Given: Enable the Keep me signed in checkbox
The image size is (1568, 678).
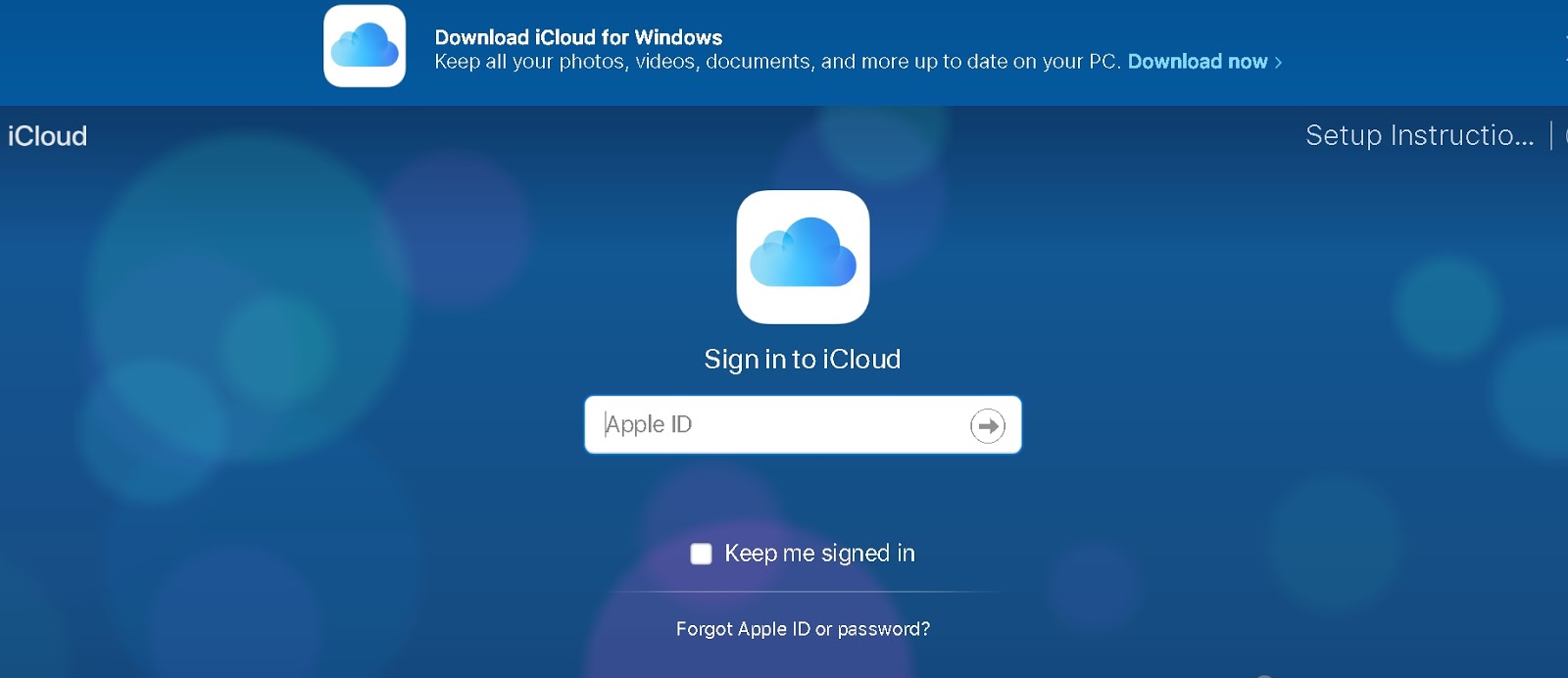Looking at the screenshot, I should click(x=701, y=554).
